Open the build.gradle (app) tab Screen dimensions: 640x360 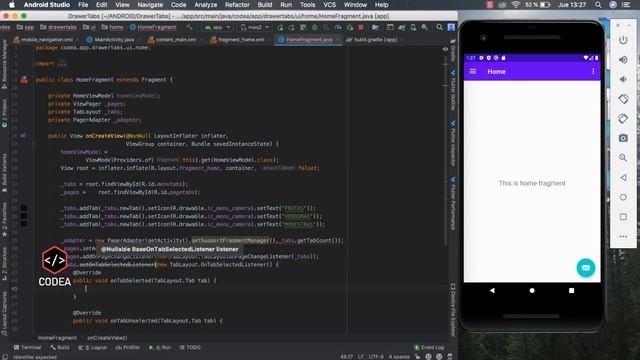pos(373,40)
